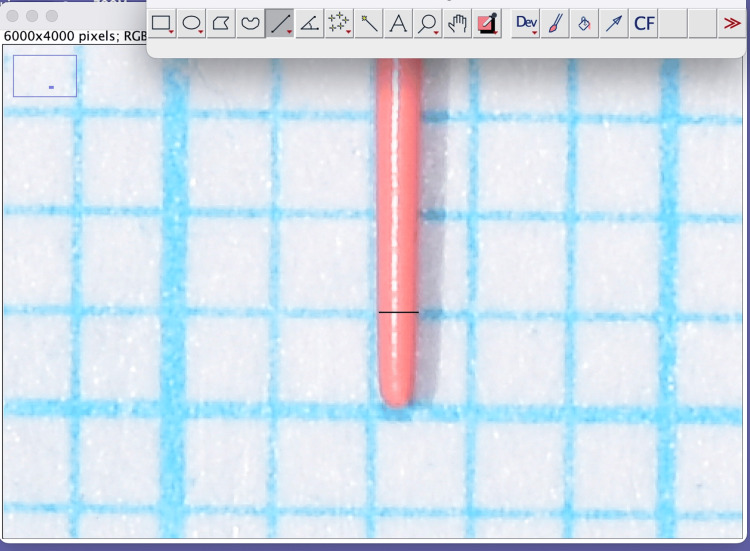Select the Hand scrolling tool
Viewport: 750px width, 551px height.
457,23
